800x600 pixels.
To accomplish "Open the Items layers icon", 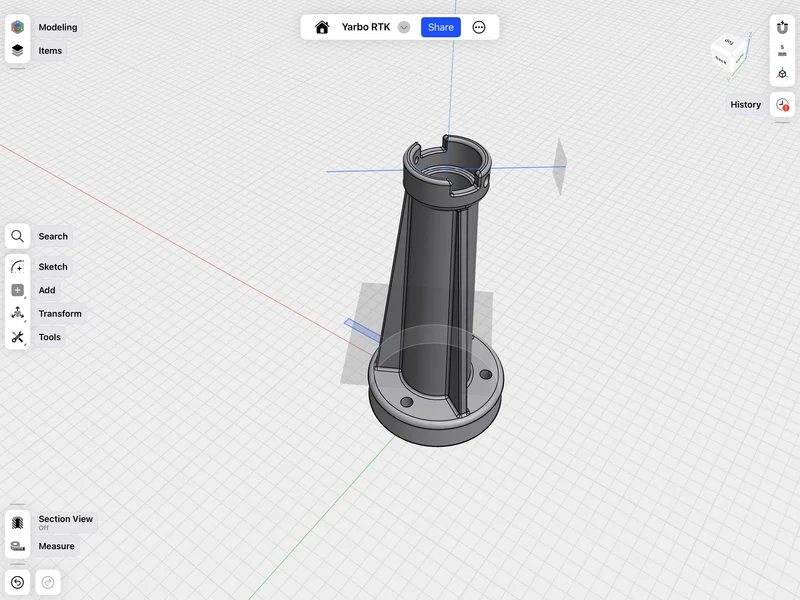I will tap(17, 51).
